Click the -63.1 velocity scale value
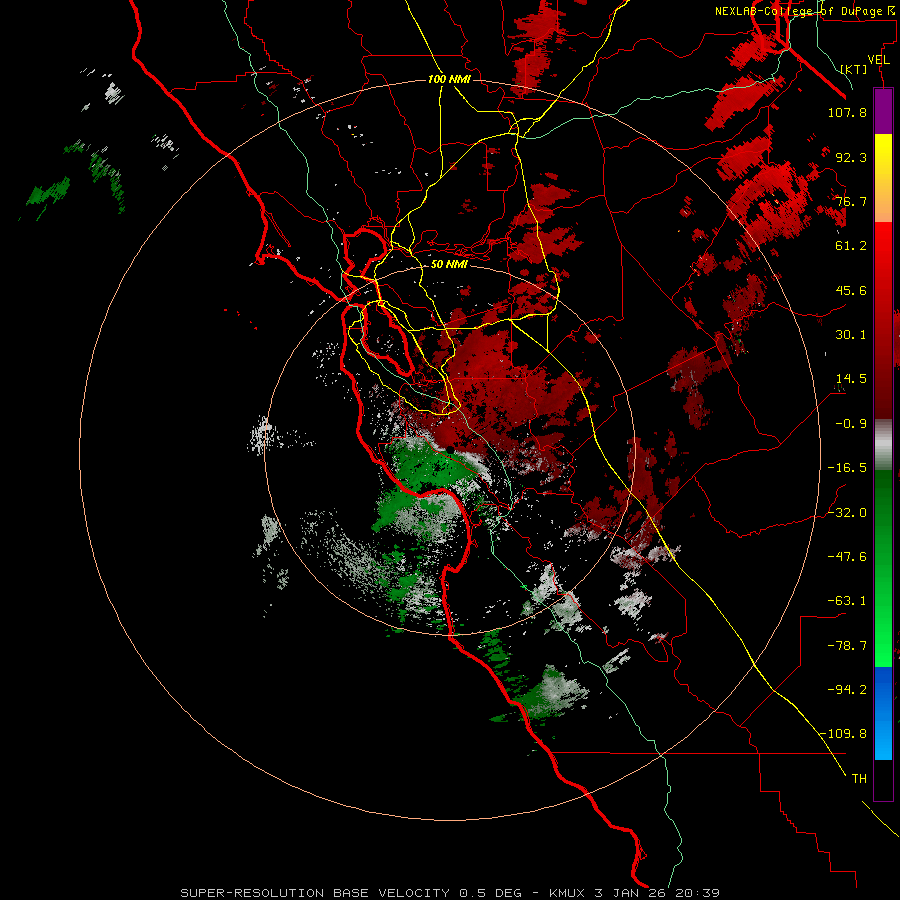Viewport: 900px width, 900px height. point(847,601)
